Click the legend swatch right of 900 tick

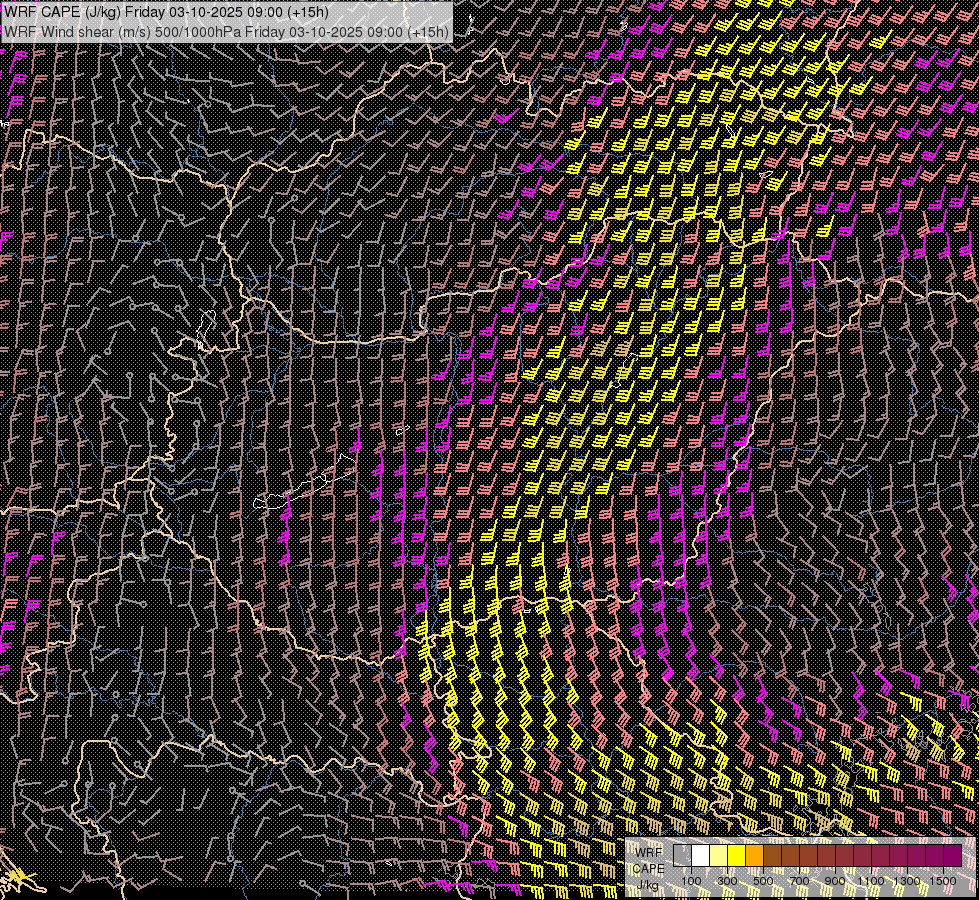tap(844, 855)
